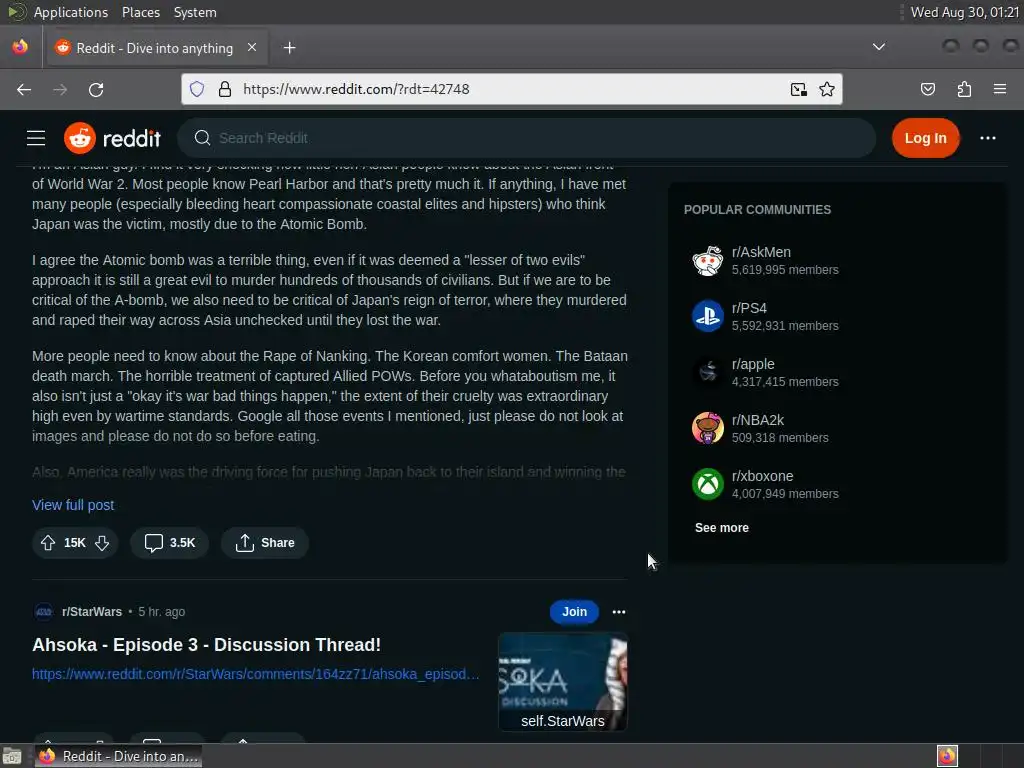The width and height of the screenshot is (1024, 768).
Task: Click the r/apple community icon
Action: point(707,372)
